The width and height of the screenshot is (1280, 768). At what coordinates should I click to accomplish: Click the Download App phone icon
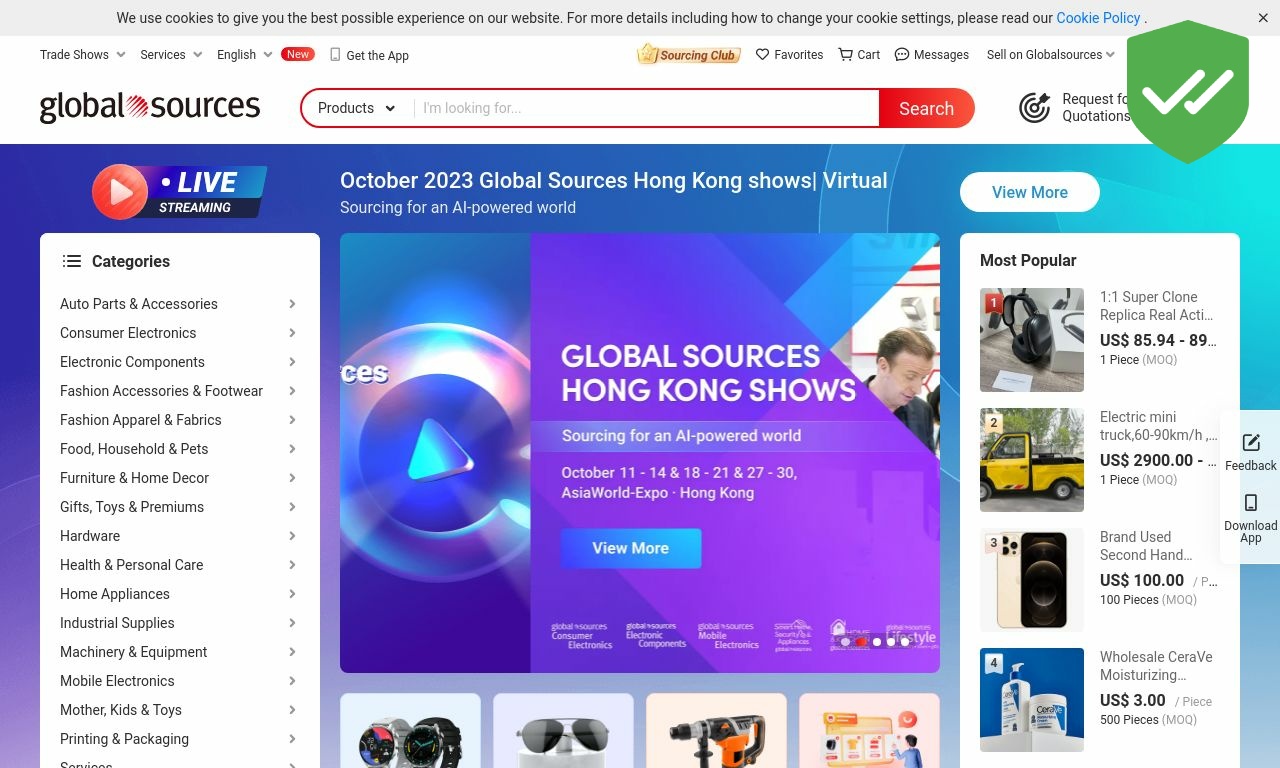pyautogui.click(x=1251, y=503)
